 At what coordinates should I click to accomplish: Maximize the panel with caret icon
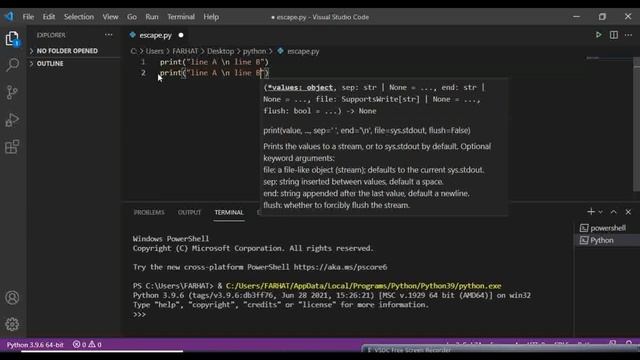point(613,212)
